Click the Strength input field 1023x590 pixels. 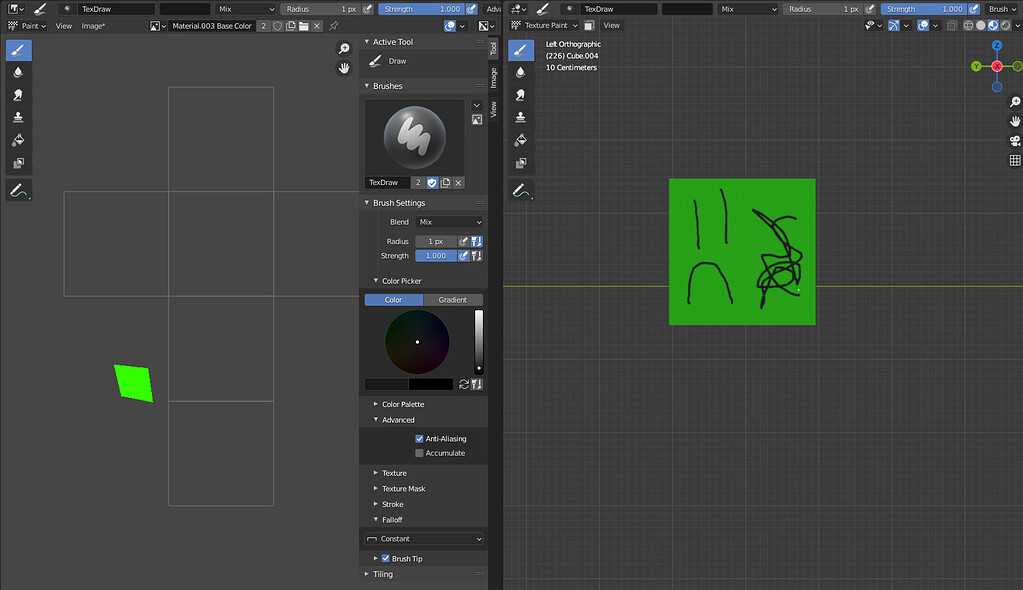click(434, 255)
